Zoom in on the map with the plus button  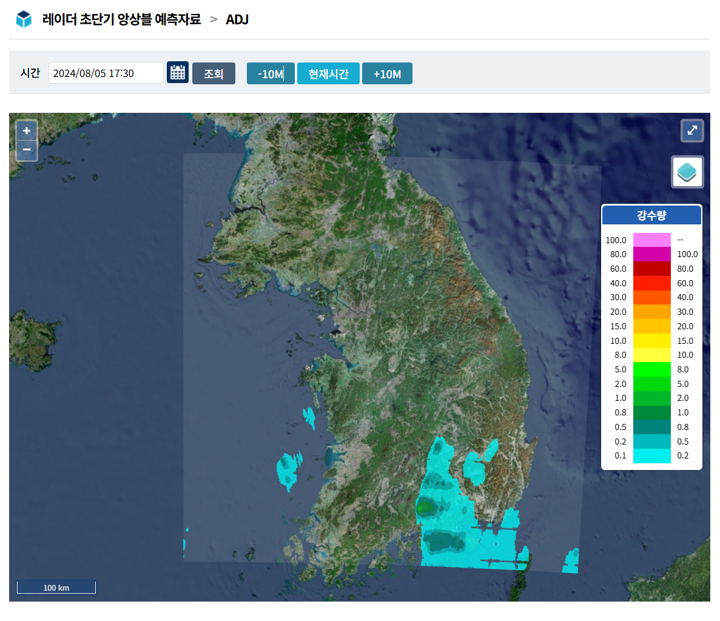pos(27,131)
